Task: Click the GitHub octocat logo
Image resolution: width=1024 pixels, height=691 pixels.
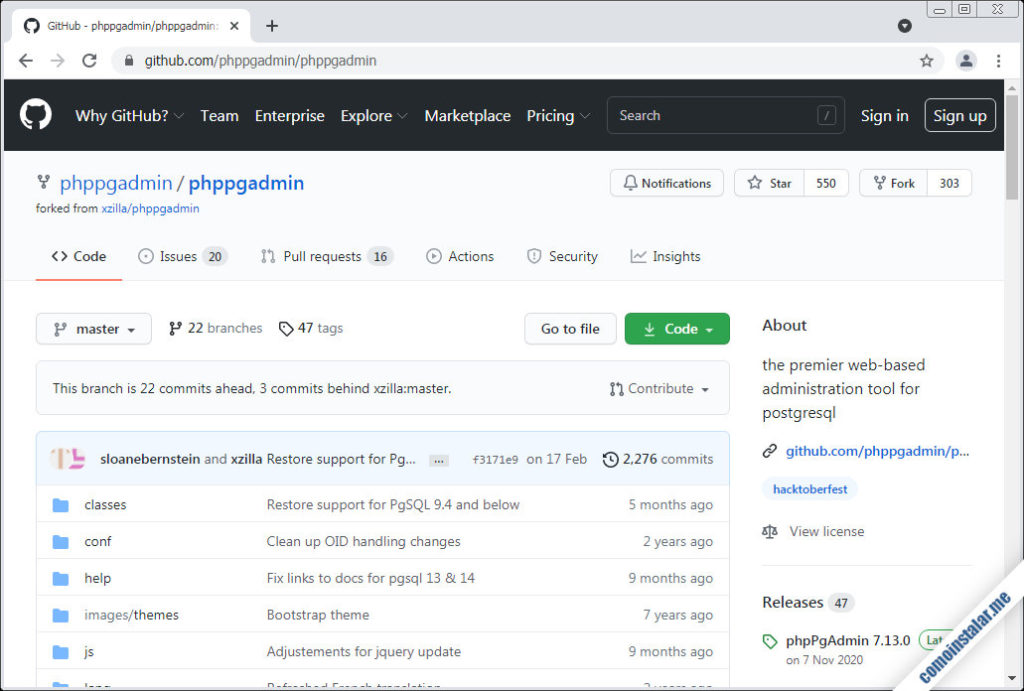Action: [35, 114]
